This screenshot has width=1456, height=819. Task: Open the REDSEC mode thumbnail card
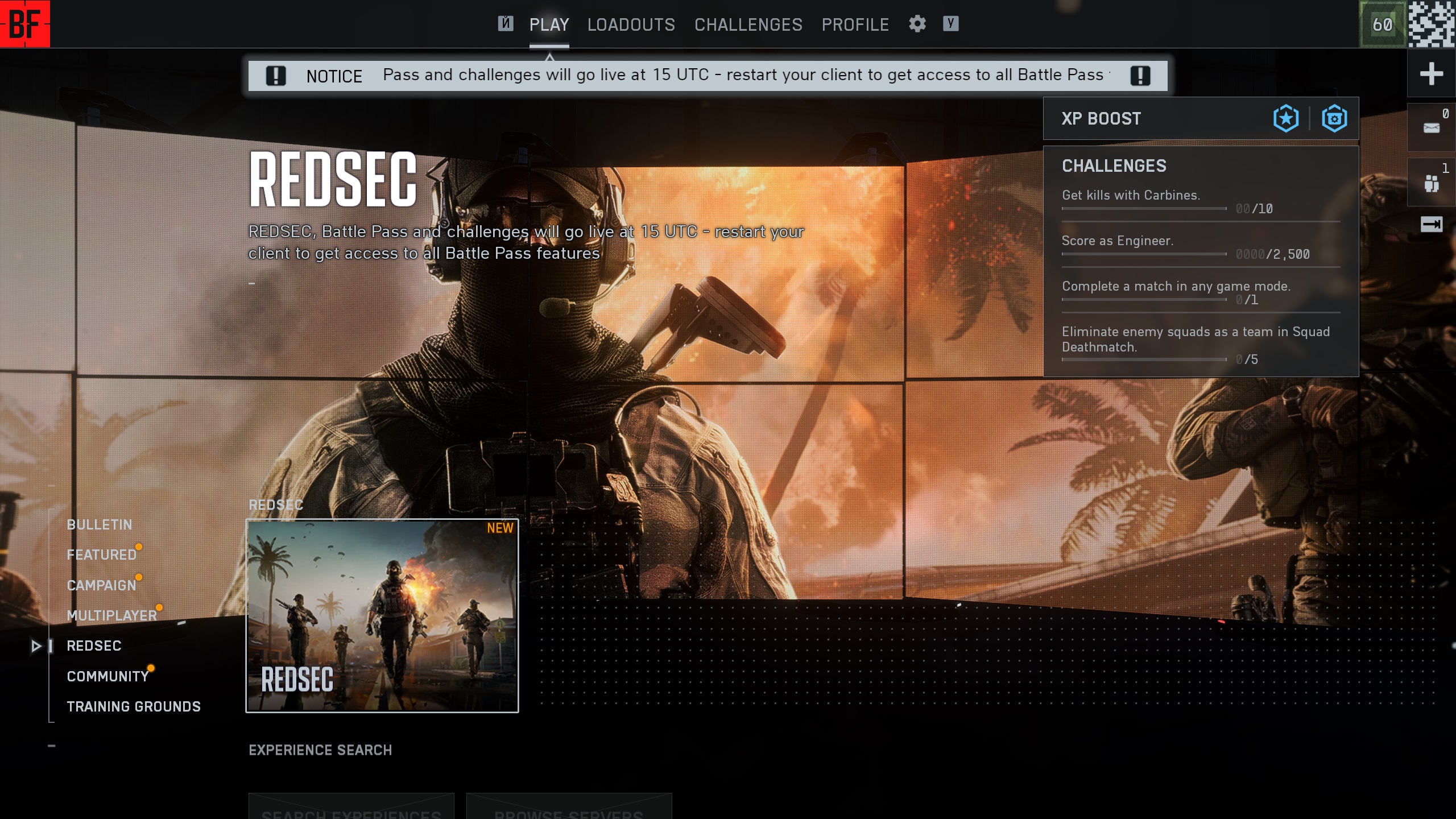coord(382,615)
